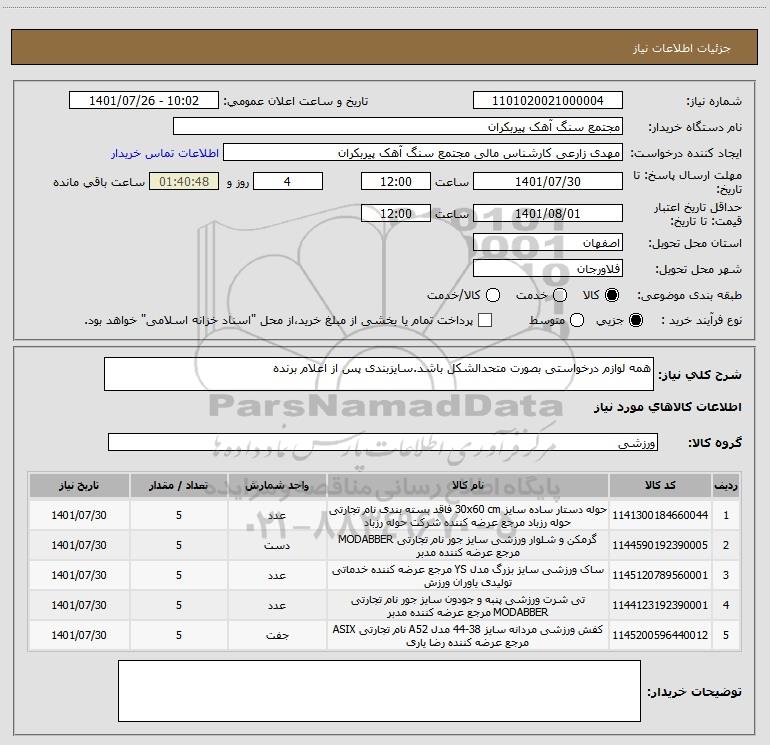
Task: Click the section title اطلاعات کالاهای مورد نیاز
Action: click(x=668, y=407)
